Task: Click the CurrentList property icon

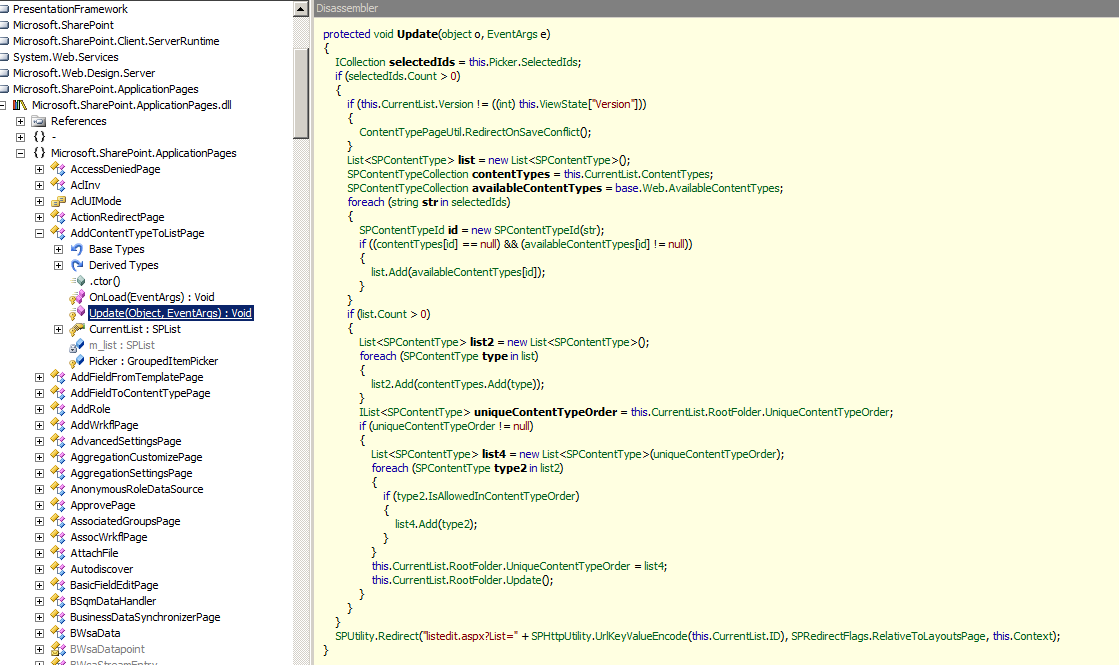Action: [77, 329]
